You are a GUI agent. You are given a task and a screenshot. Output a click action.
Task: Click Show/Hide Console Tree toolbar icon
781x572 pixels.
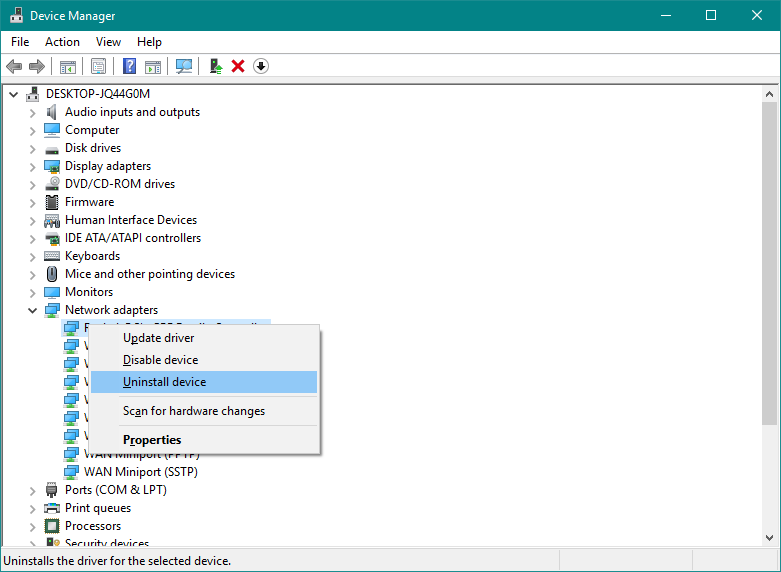pyautogui.click(x=68, y=66)
